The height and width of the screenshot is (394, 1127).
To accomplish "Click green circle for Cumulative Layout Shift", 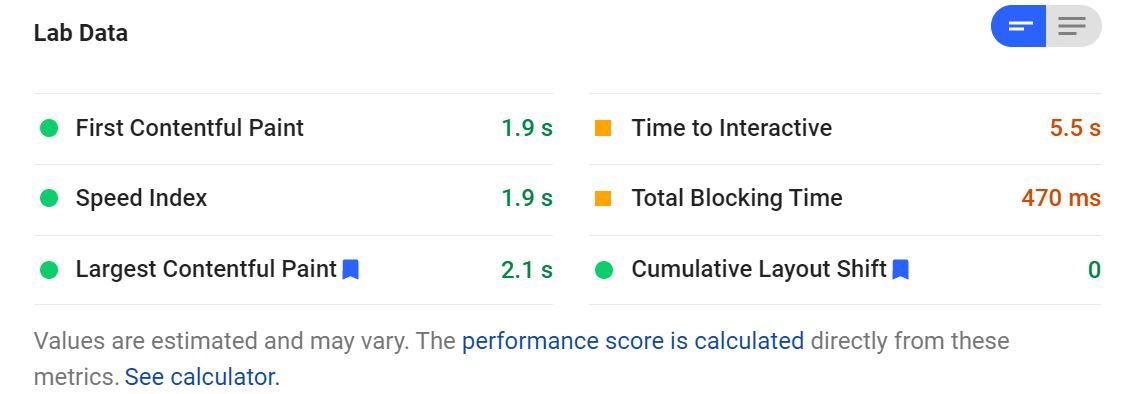I will pyautogui.click(x=604, y=270).
